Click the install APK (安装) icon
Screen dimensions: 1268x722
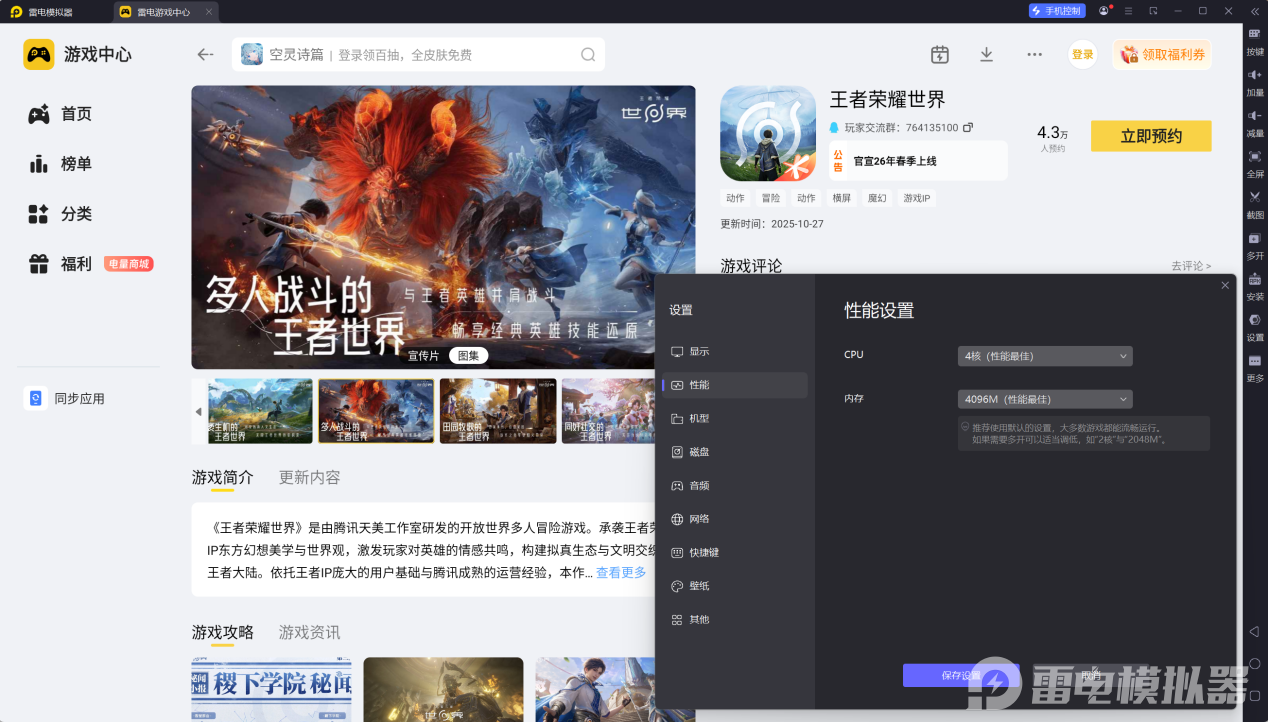click(x=1254, y=279)
